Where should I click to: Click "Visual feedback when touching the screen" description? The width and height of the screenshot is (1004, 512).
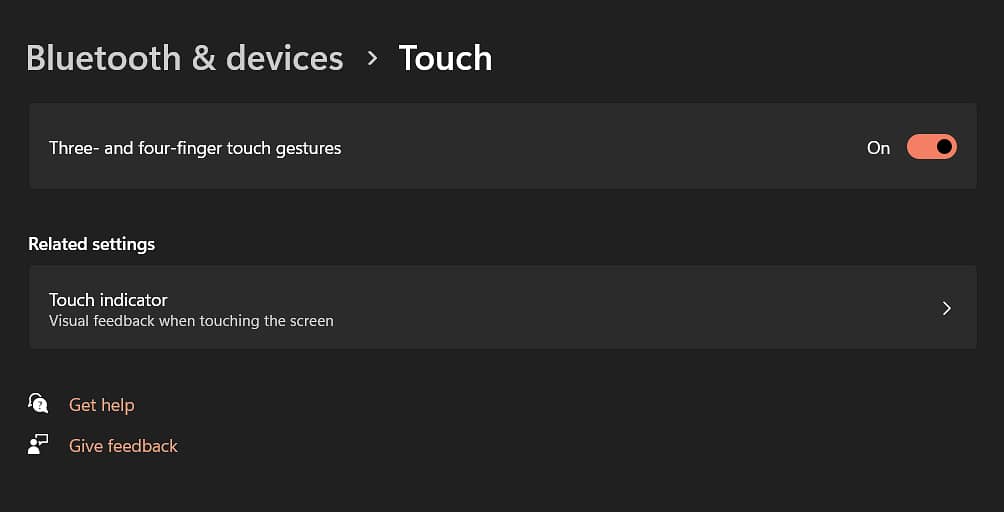(x=191, y=321)
